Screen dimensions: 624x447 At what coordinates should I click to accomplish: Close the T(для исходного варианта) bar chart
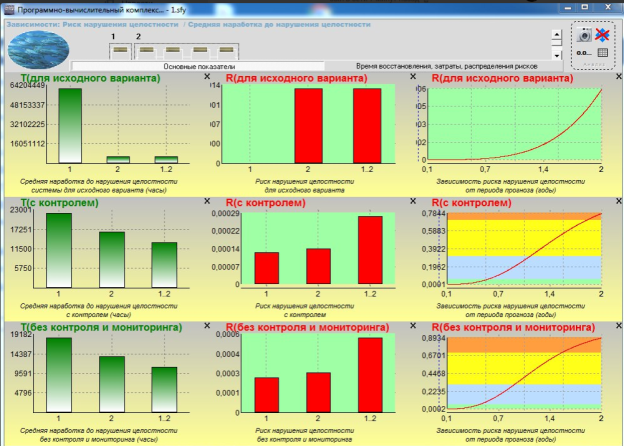pos(207,76)
